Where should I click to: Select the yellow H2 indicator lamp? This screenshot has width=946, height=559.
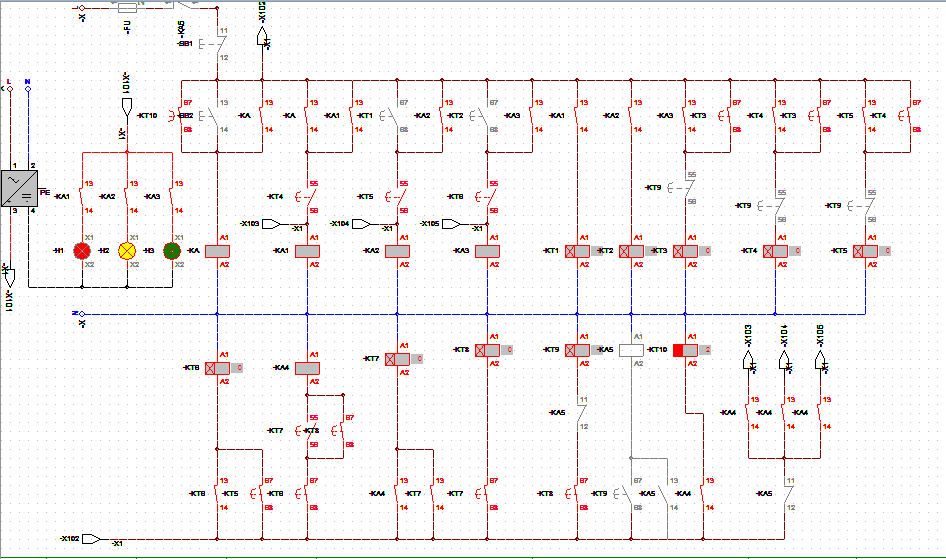[x=127, y=250]
